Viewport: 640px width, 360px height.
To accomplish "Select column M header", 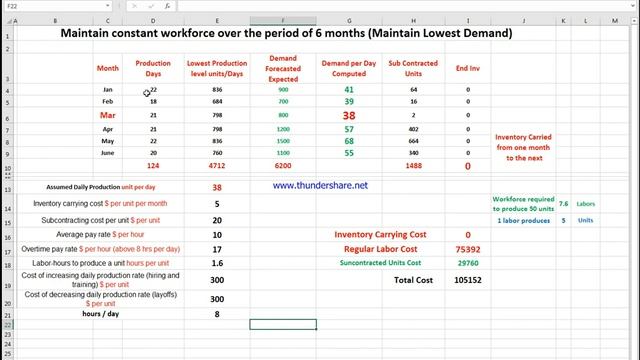I will click(615, 21).
